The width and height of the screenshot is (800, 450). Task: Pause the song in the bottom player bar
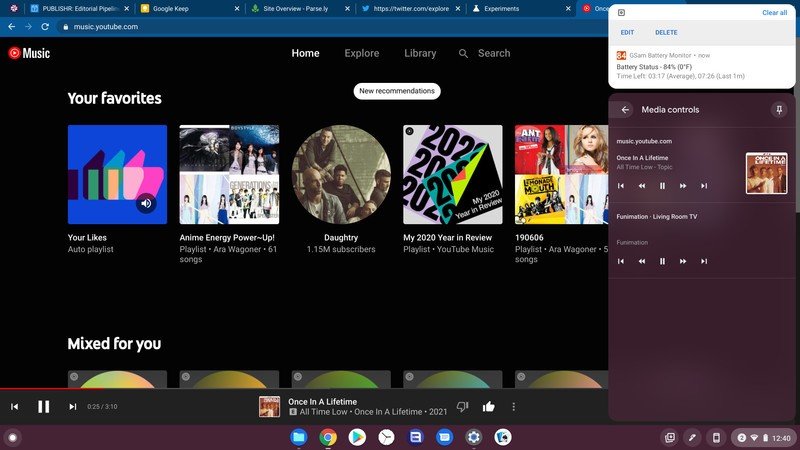[x=43, y=407]
